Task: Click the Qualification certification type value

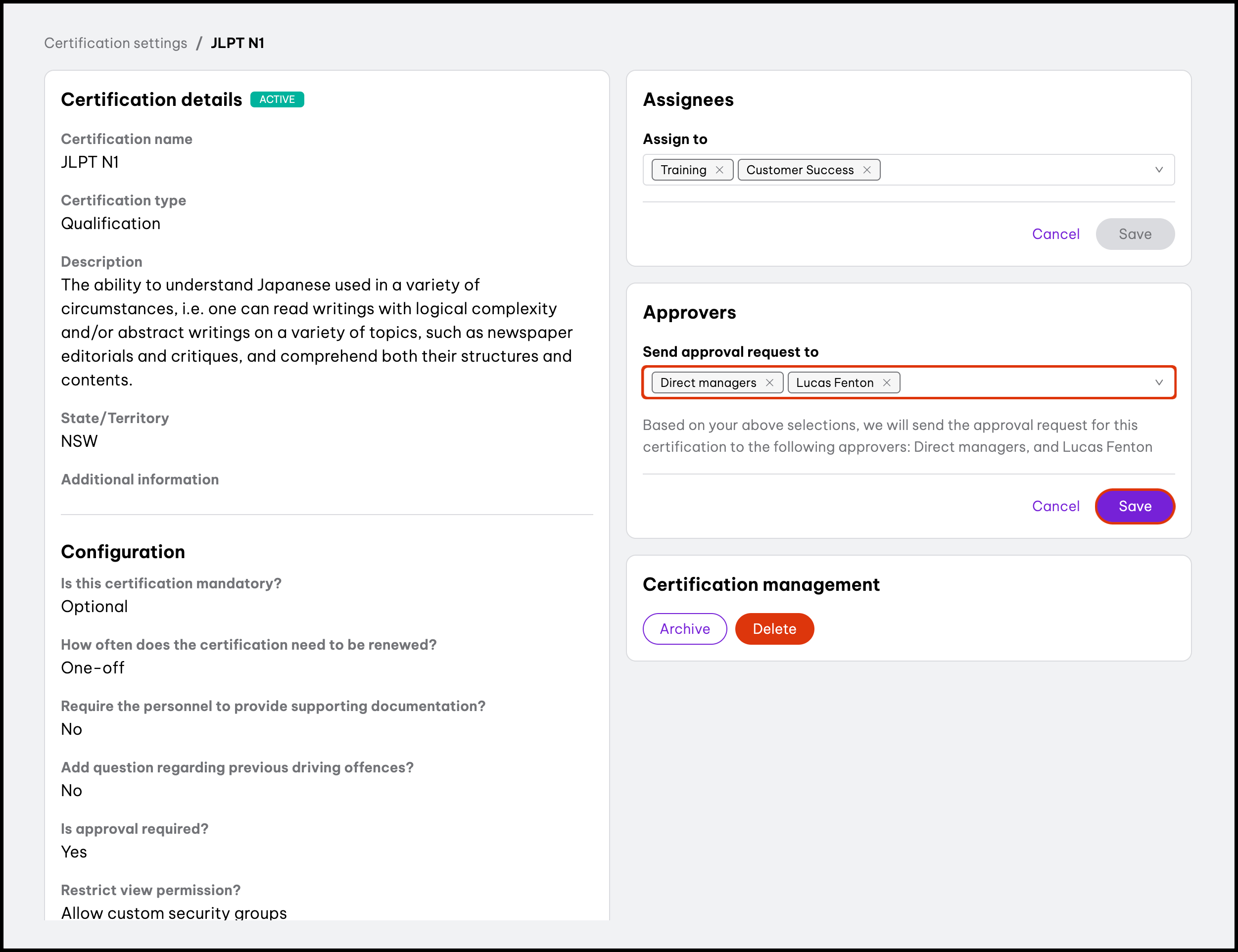Action: (110, 224)
